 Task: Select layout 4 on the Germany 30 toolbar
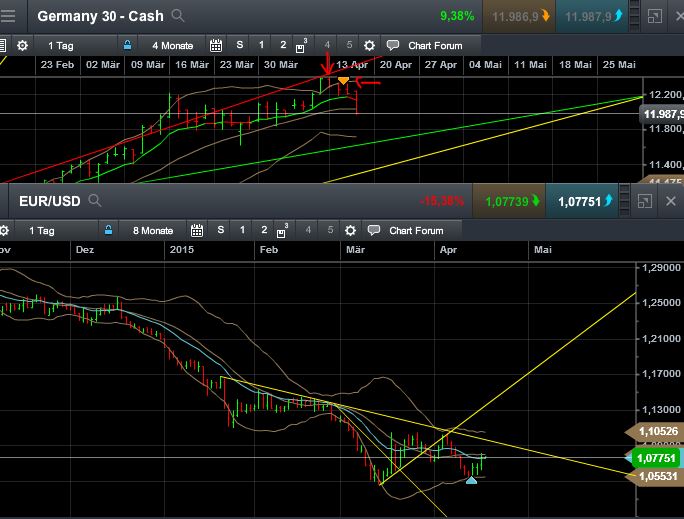(x=327, y=45)
